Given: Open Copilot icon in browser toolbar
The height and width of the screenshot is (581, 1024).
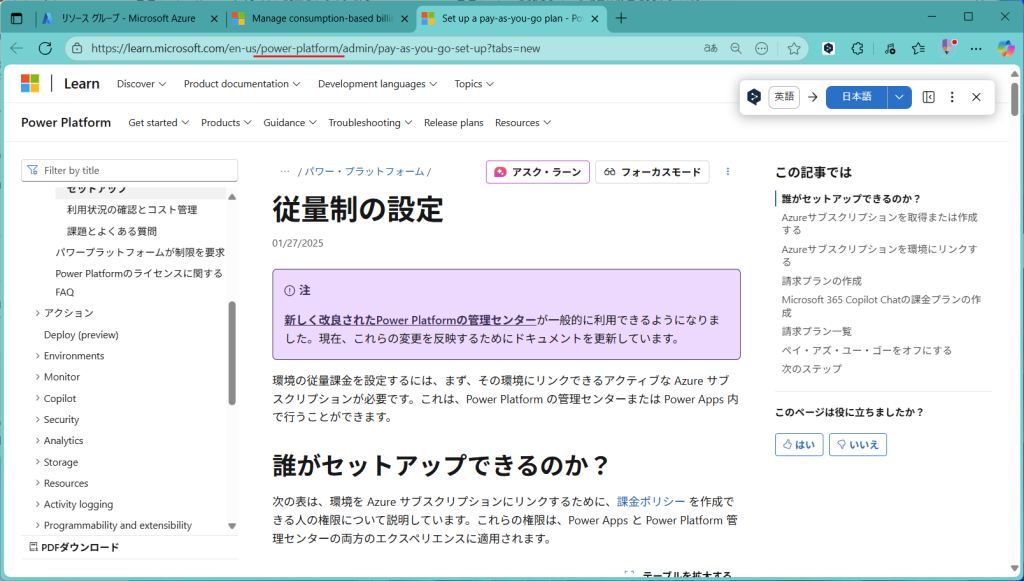Looking at the screenshot, I should 1006,48.
